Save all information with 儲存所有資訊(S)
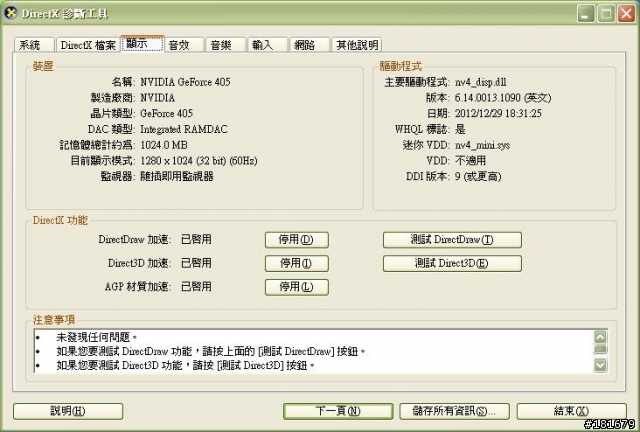Image resolution: width=640 pixels, height=432 pixels. tap(454, 411)
